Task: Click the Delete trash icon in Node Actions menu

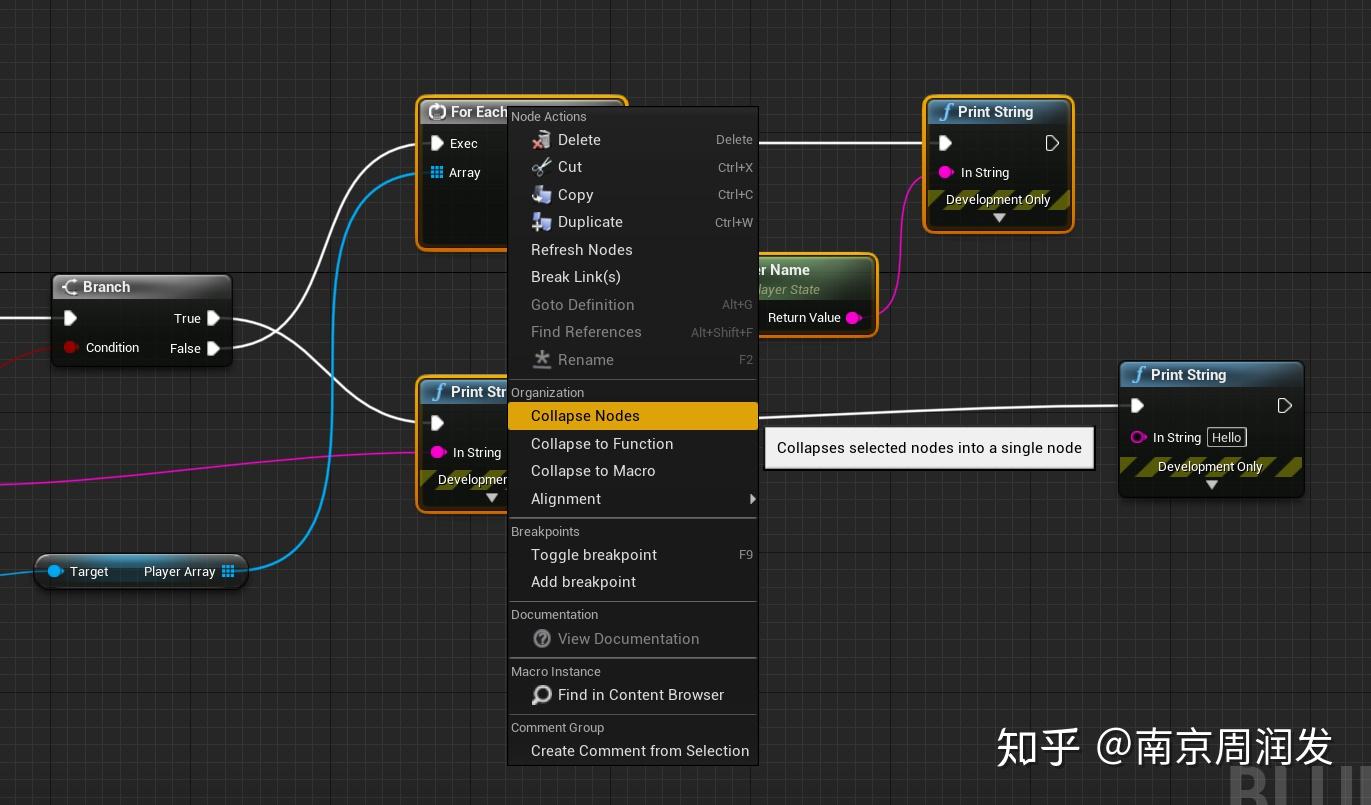Action: pyautogui.click(x=540, y=140)
